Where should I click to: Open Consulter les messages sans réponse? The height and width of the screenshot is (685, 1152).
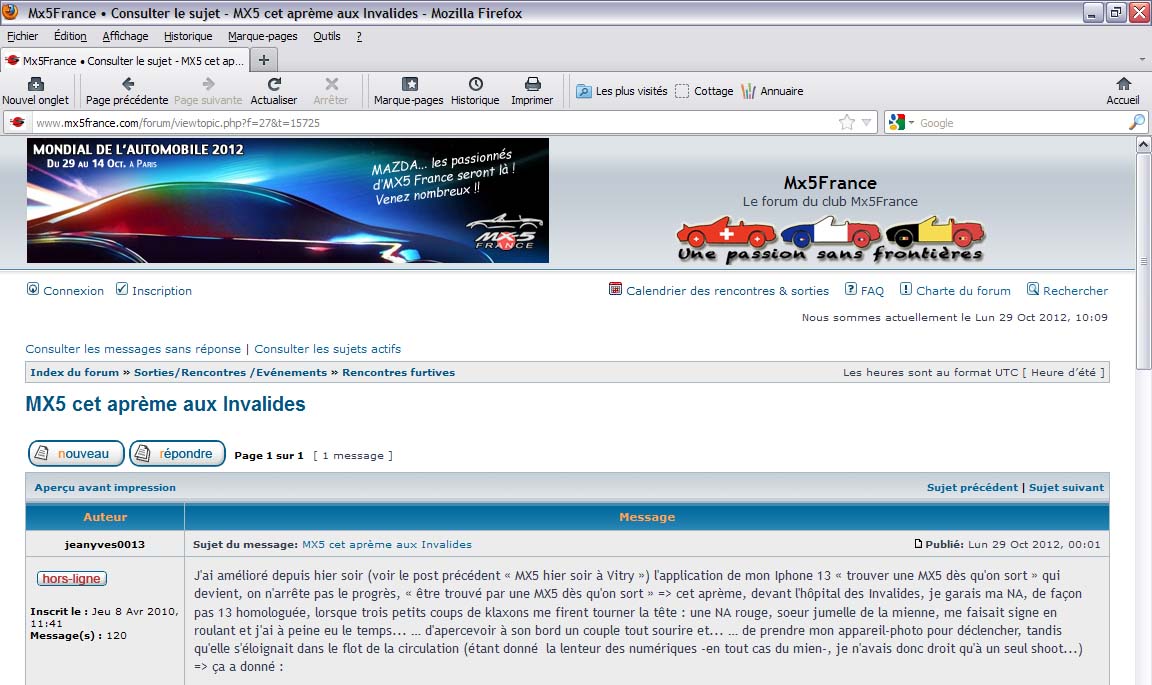point(133,349)
